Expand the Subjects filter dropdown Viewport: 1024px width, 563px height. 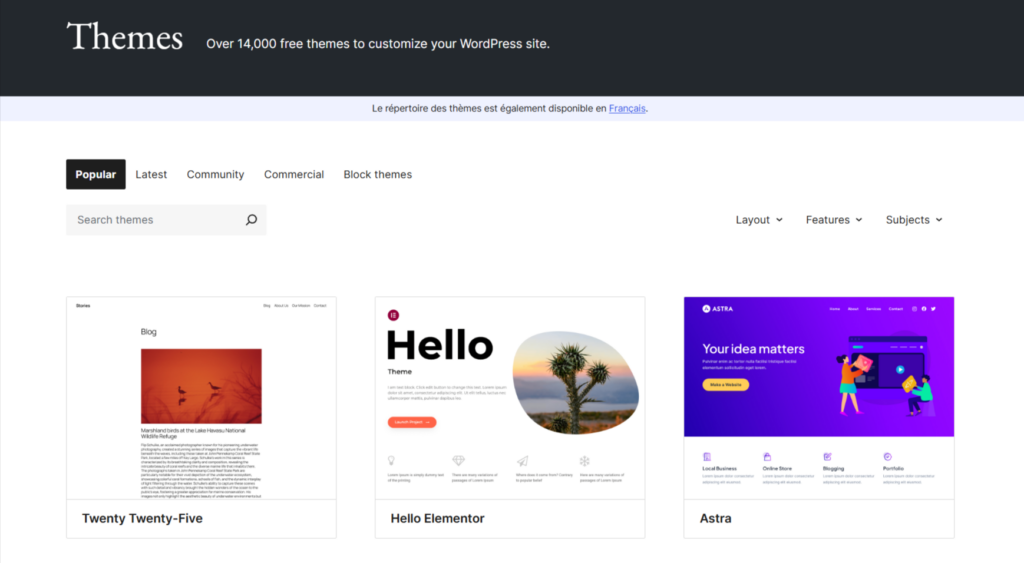(x=914, y=220)
